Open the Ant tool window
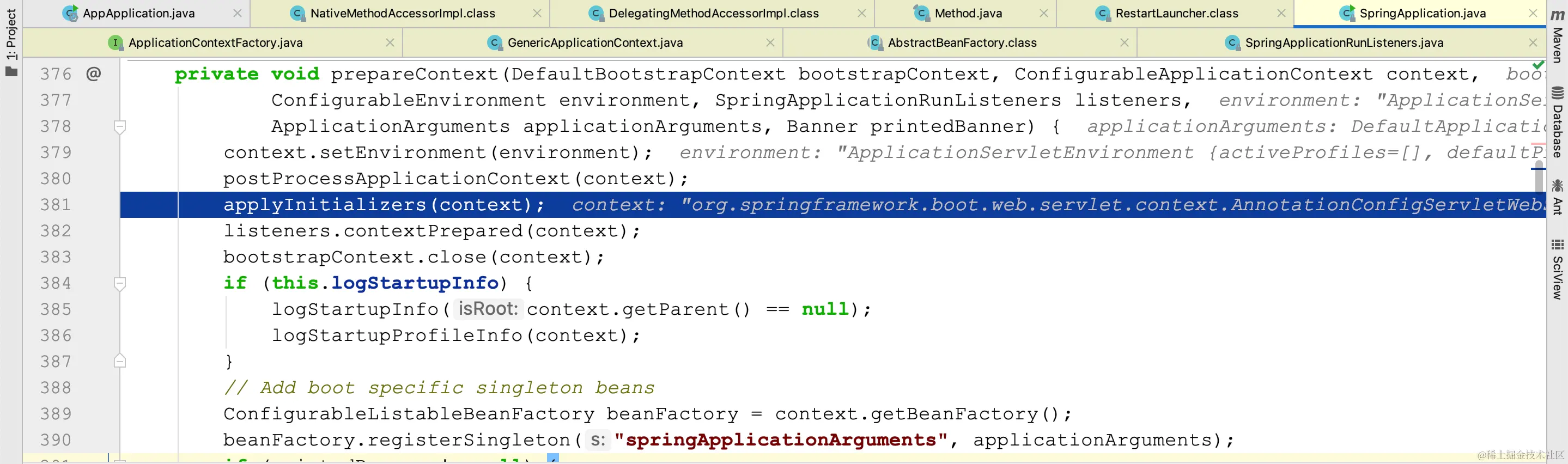1568x464 pixels. [x=1557, y=197]
